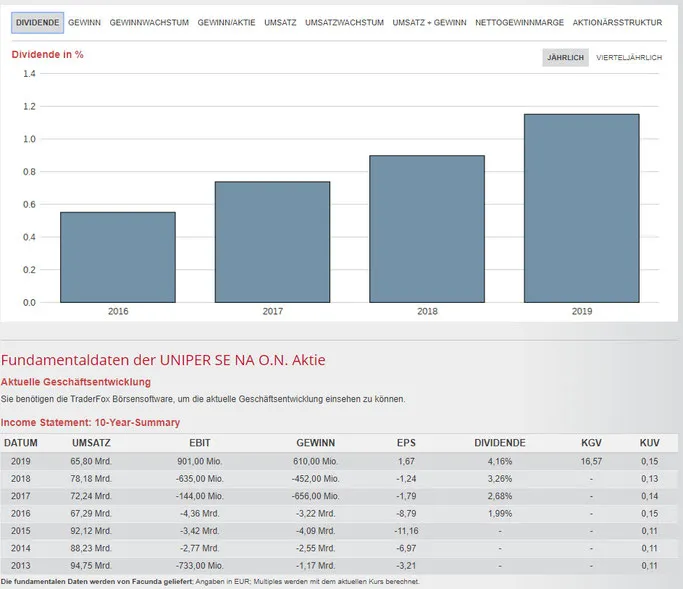Click the KGV column header
683x589 pixels.
(x=592, y=443)
